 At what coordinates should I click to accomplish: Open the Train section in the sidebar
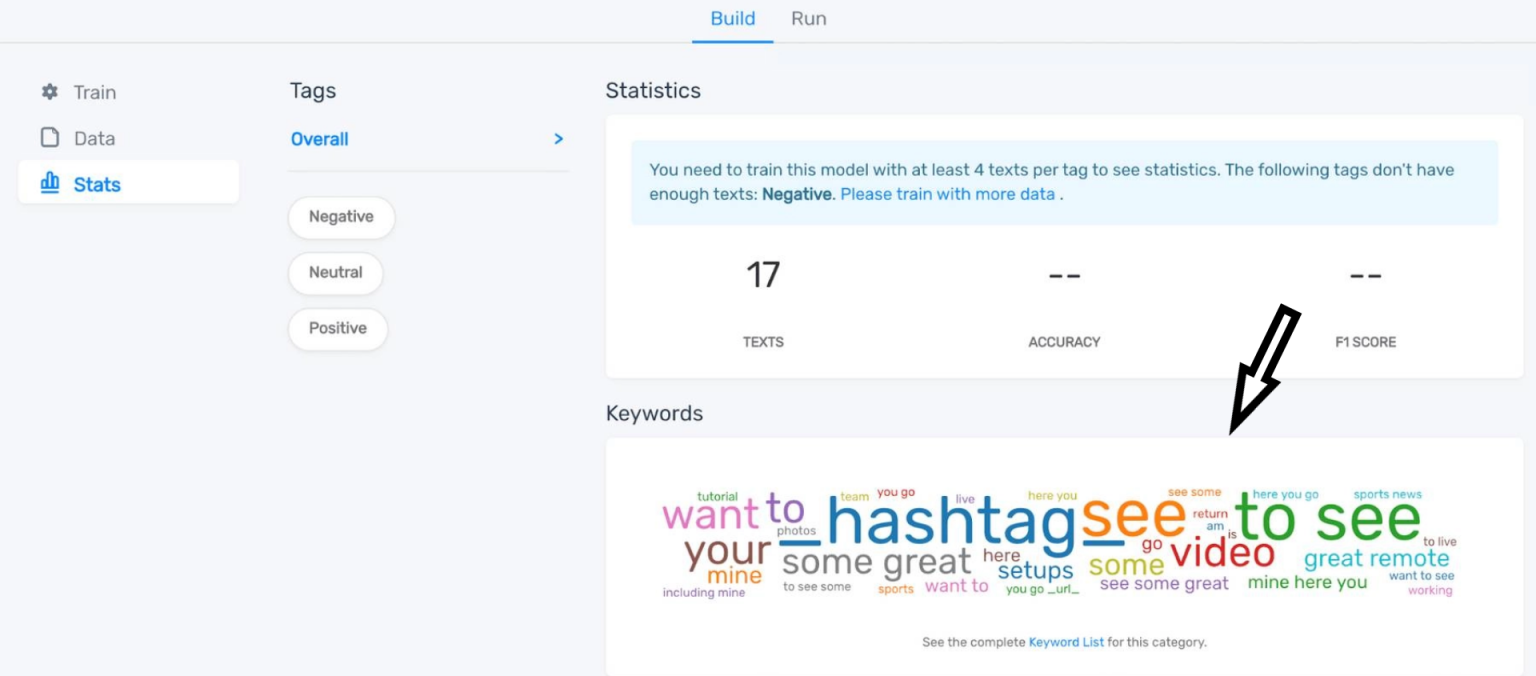tap(95, 92)
